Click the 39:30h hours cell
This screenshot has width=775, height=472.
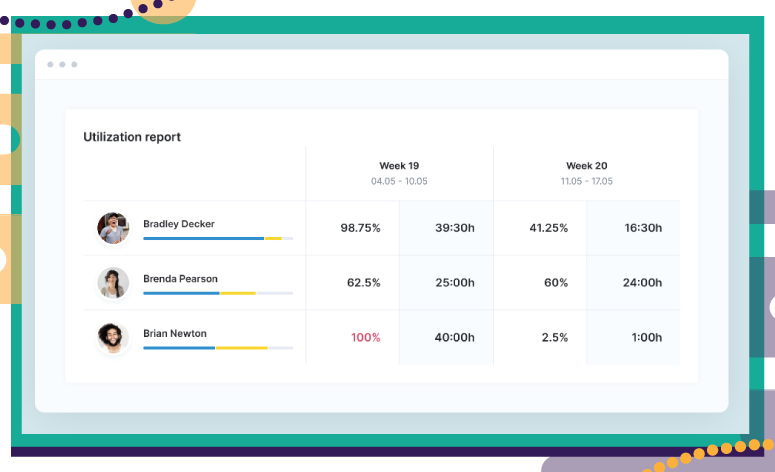455,228
